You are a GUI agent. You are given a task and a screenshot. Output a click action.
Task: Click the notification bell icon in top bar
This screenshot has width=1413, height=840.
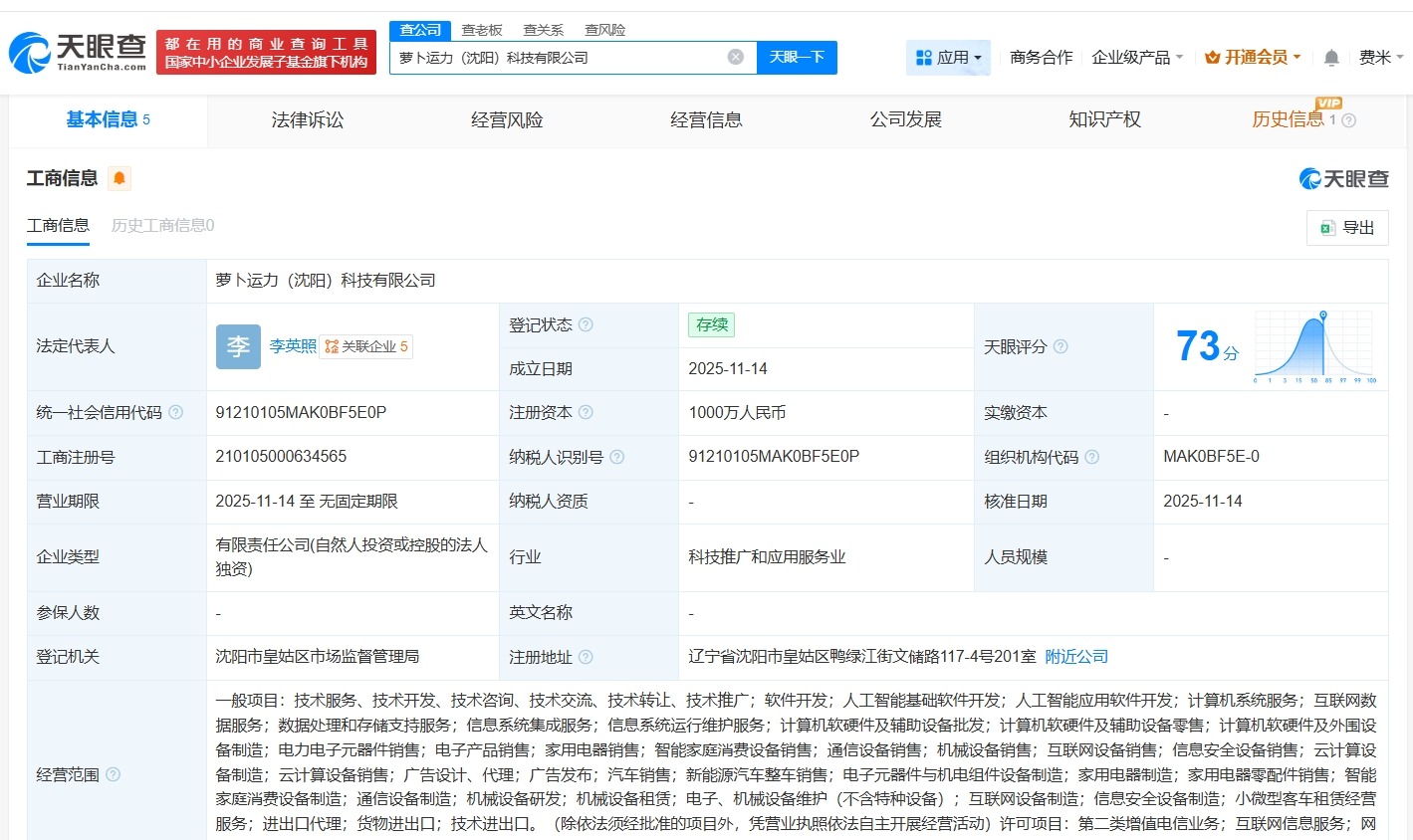coord(1329,57)
